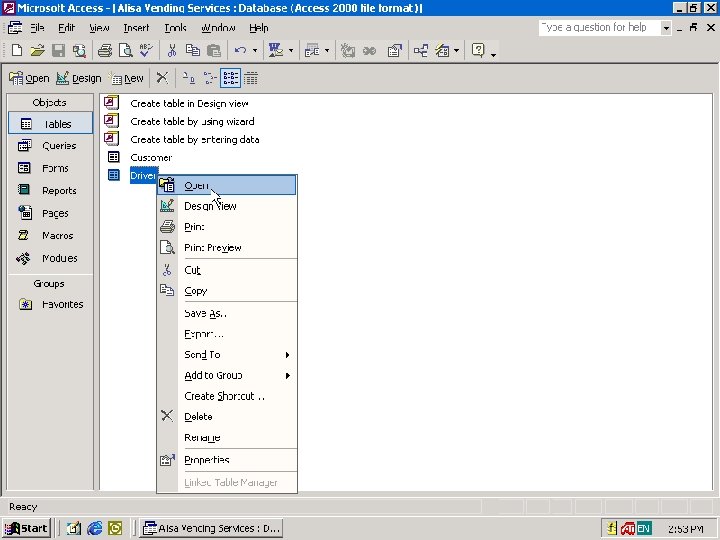The image size is (720, 540).
Task: Open the View menu
Action: click(x=99, y=28)
